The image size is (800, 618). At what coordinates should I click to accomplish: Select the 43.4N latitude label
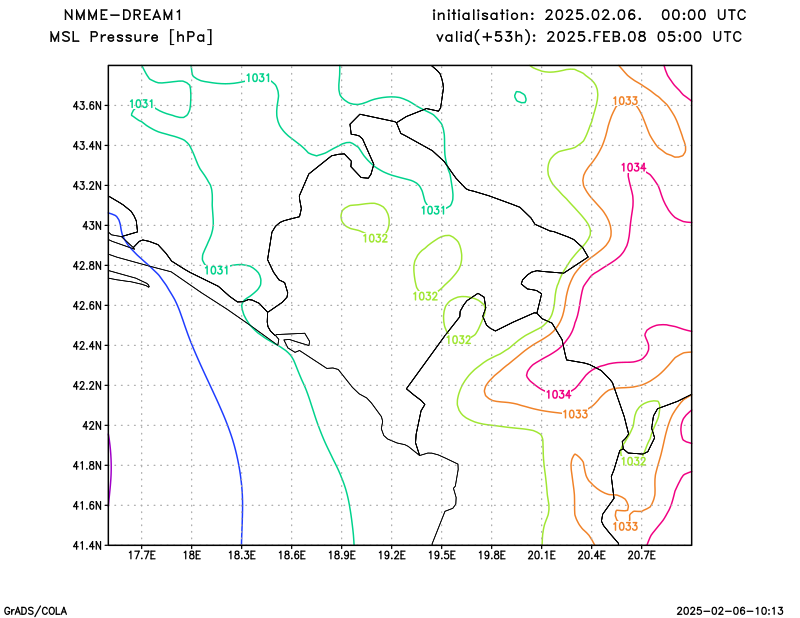coord(87,145)
